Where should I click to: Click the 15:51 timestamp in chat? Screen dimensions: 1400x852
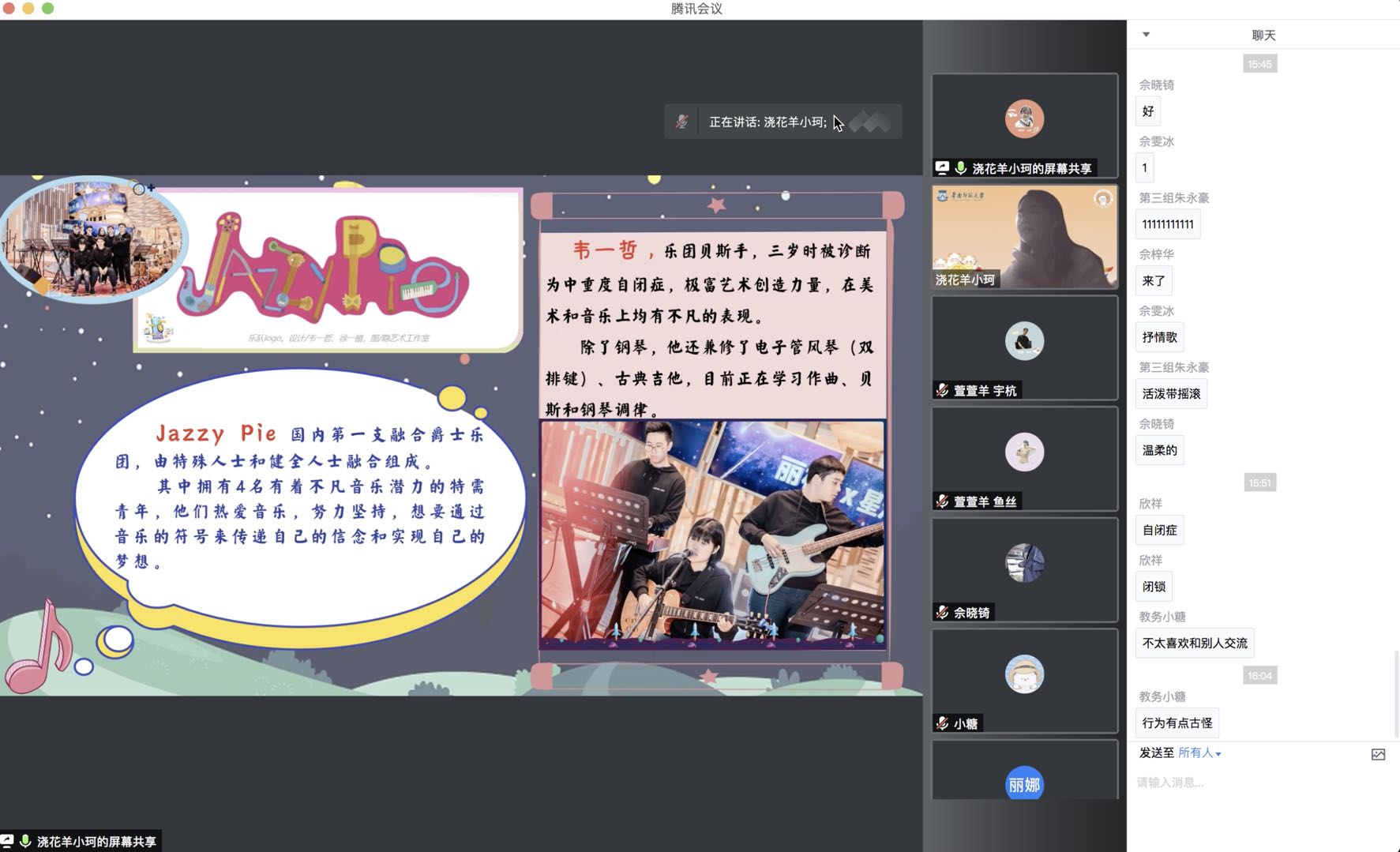coord(1259,482)
